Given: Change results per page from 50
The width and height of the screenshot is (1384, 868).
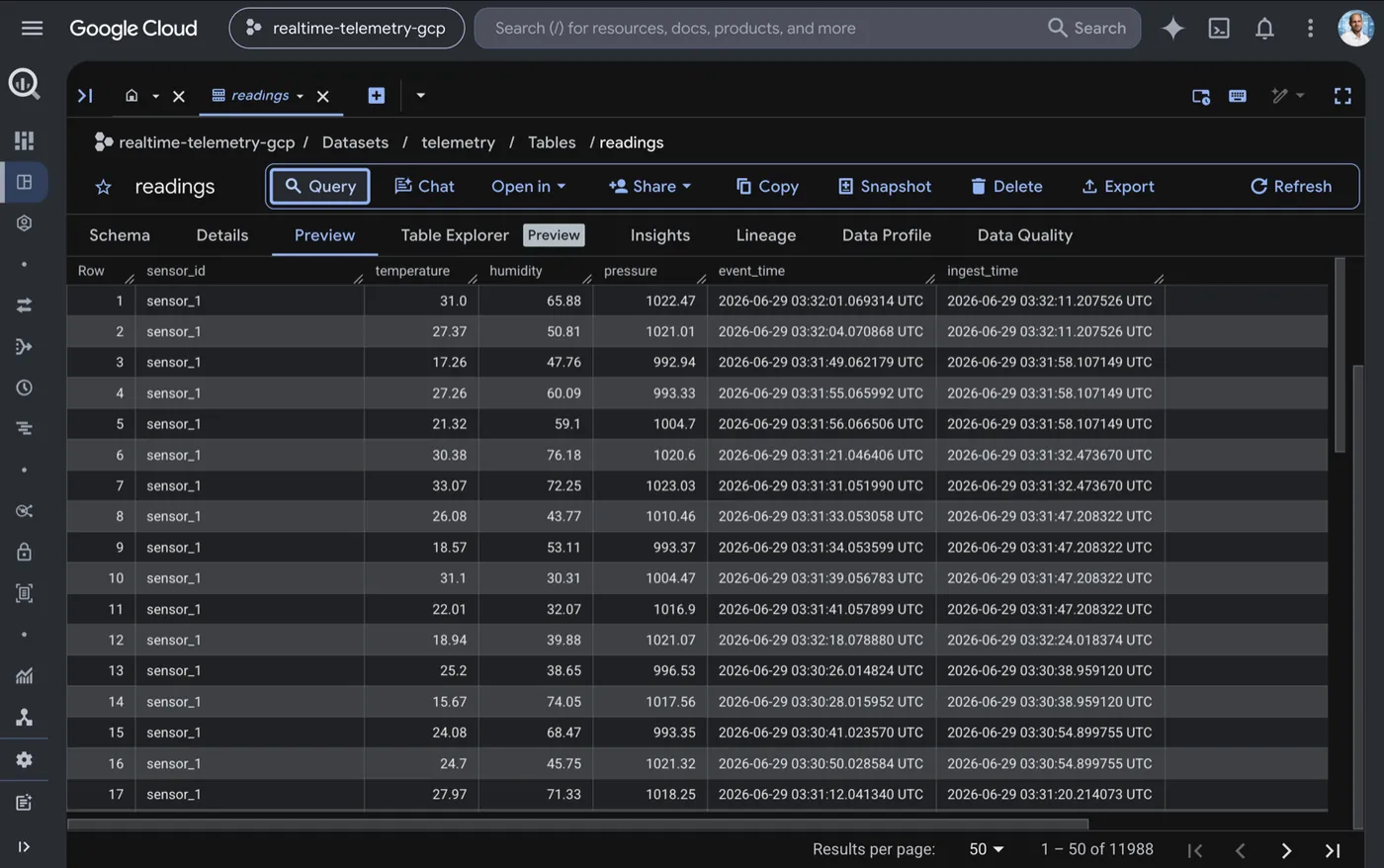Looking at the screenshot, I should [x=986, y=849].
